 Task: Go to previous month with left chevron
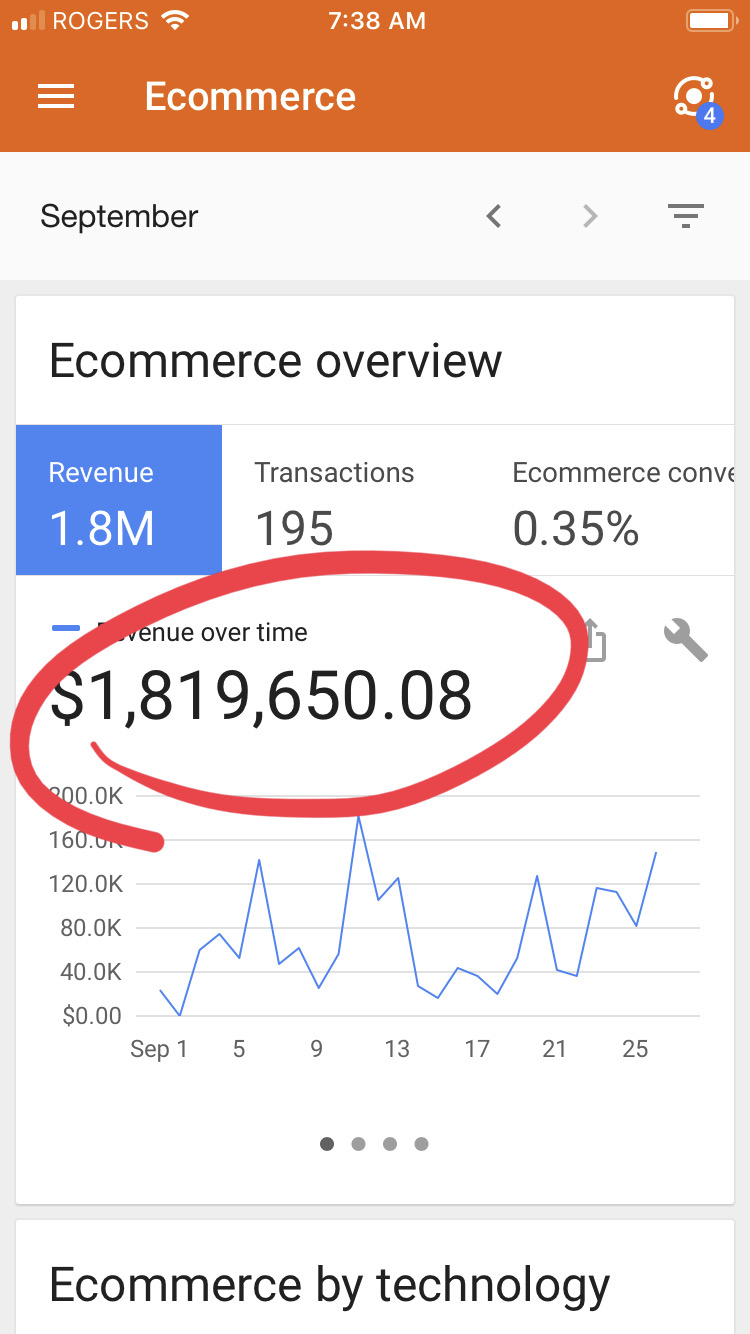pyautogui.click(x=493, y=216)
